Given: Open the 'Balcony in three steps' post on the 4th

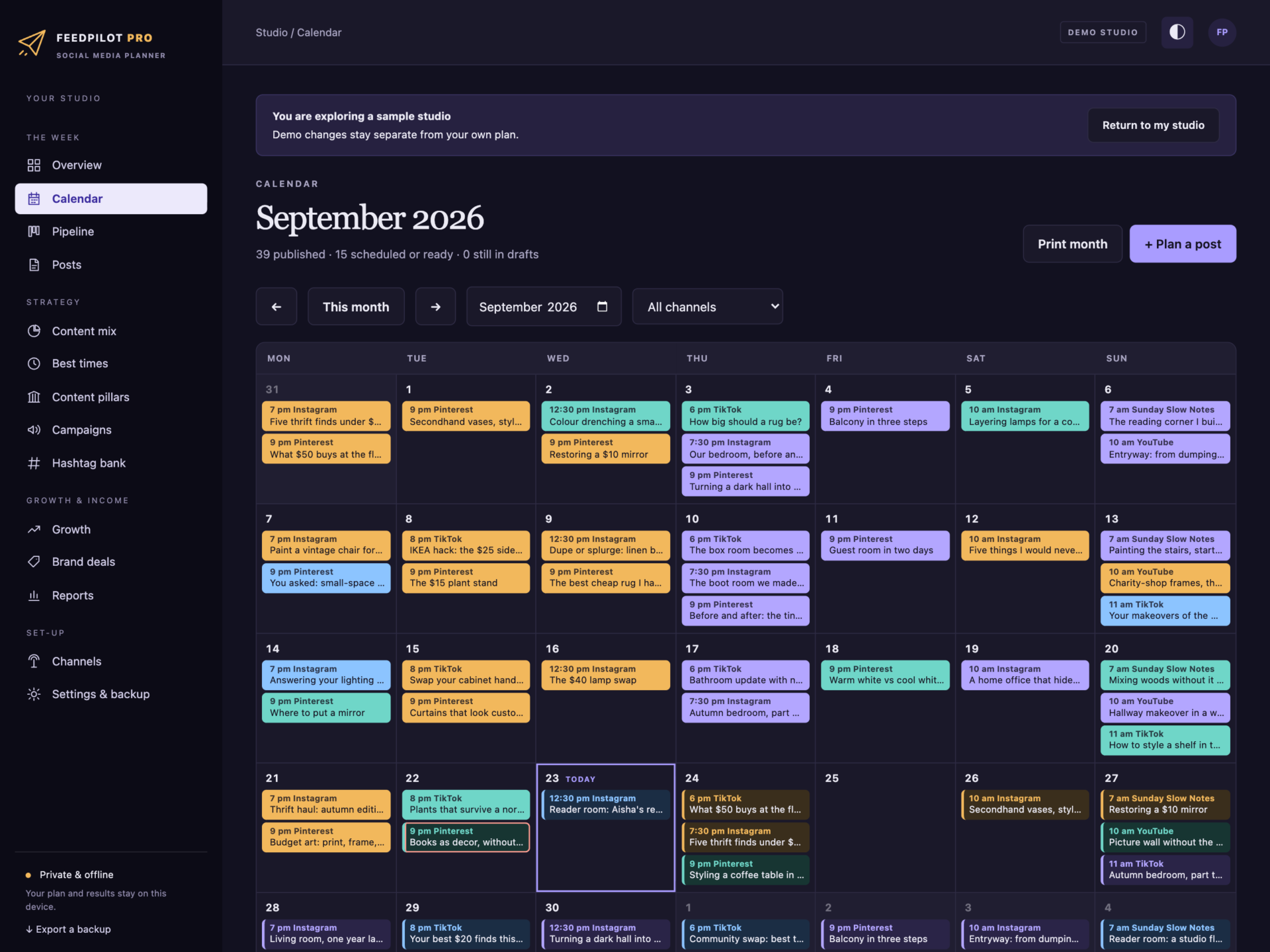Looking at the screenshot, I should pos(885,416).
